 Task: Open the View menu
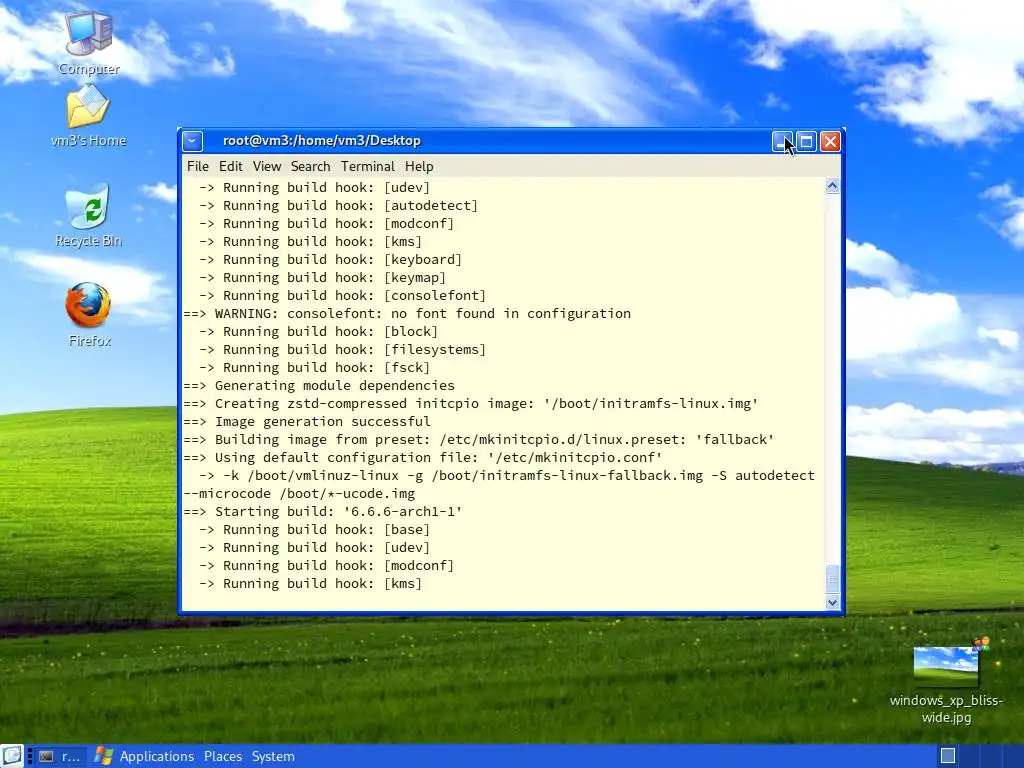pyautogui.click(x=267, y=167)
